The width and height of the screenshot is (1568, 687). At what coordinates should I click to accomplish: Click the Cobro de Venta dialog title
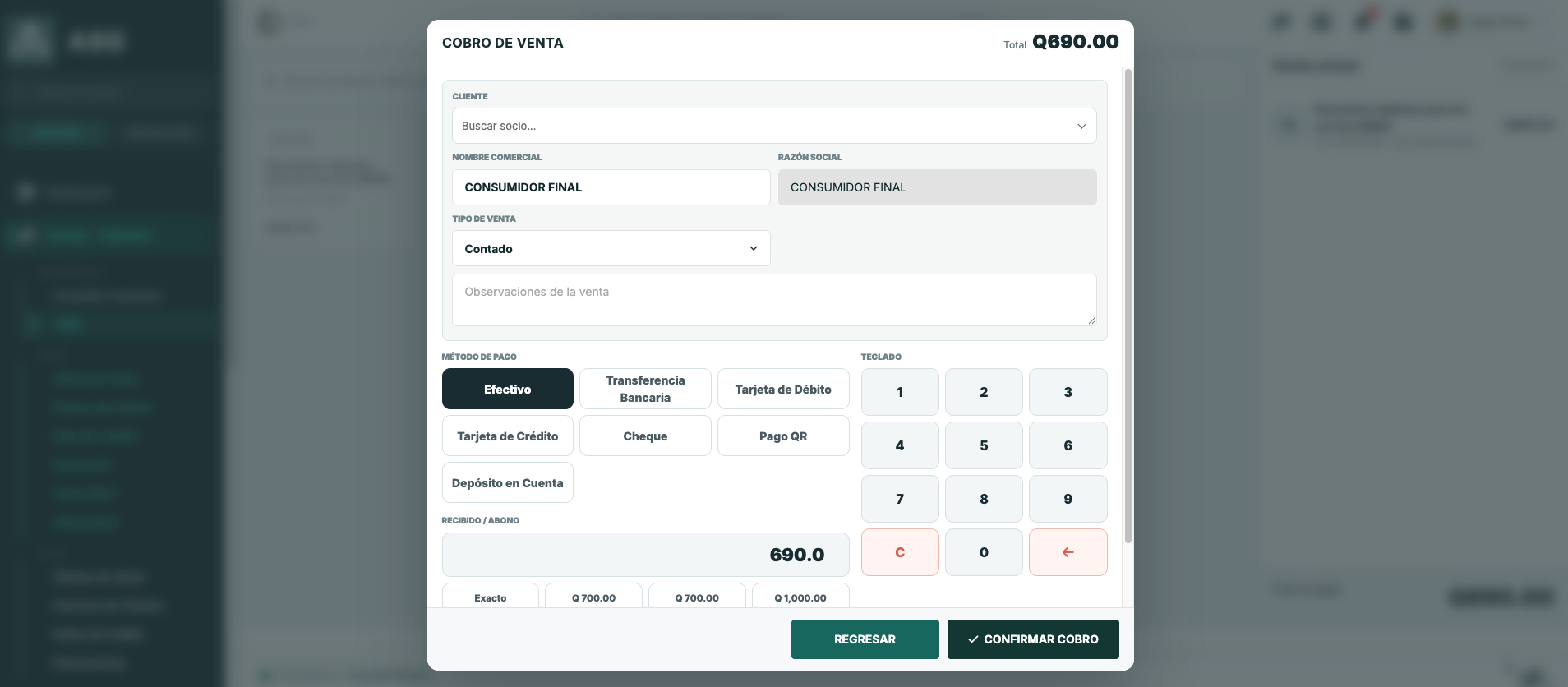click(x=503, y=43)
